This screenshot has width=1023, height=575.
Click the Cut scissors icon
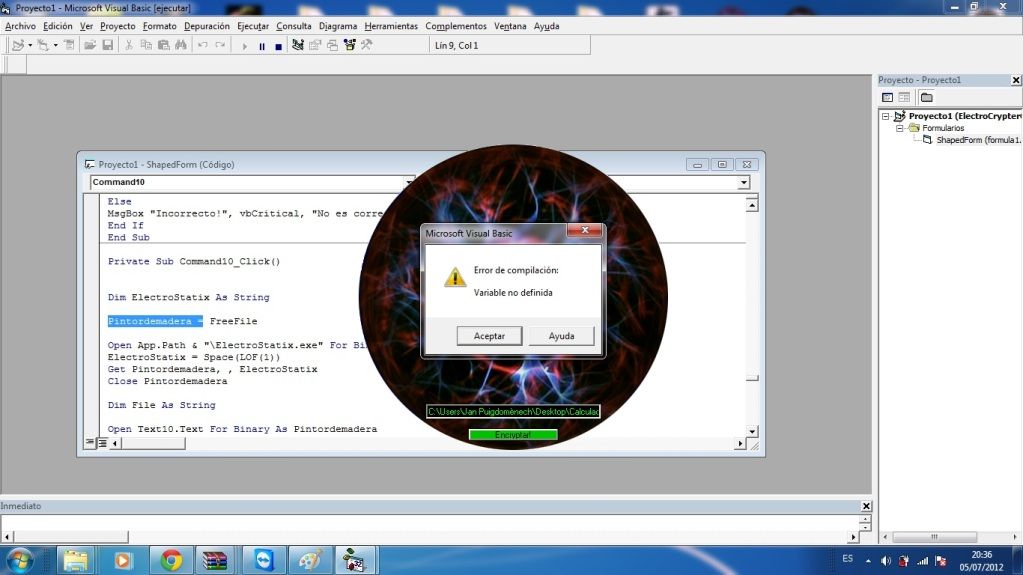(x=129, y=45)
